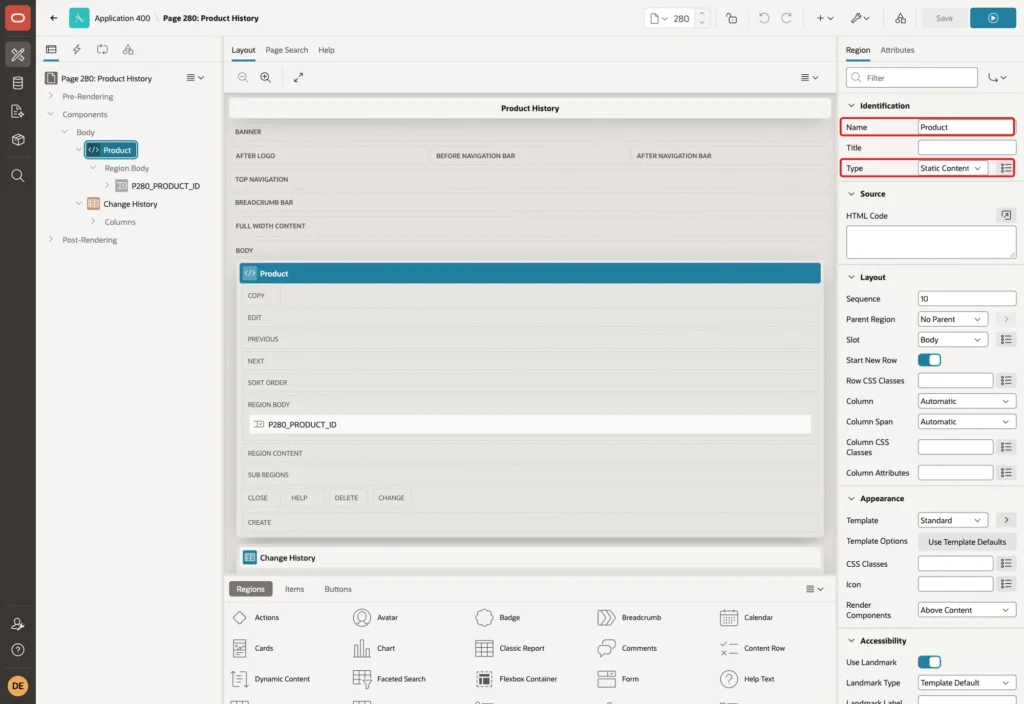Viewport: 1024px width, 704px height.
Task: Open the Column dropdown
Action: pos(967,402)
